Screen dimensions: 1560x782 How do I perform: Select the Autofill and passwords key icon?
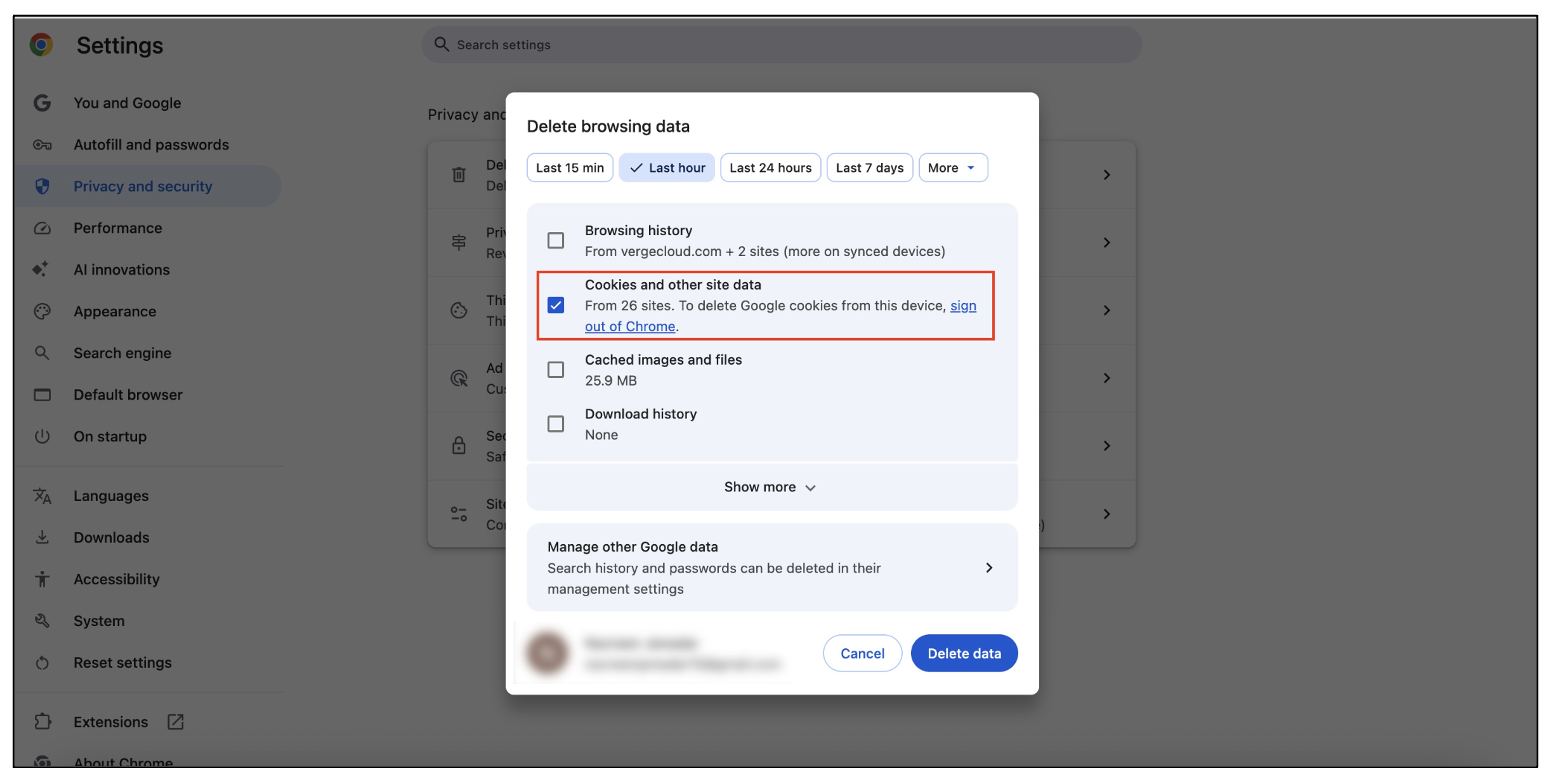pyautogui.click(x=43, y=144)
